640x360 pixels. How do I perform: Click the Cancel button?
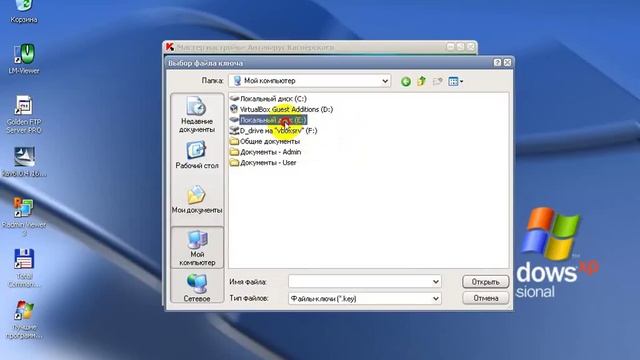tap(485, 298)
